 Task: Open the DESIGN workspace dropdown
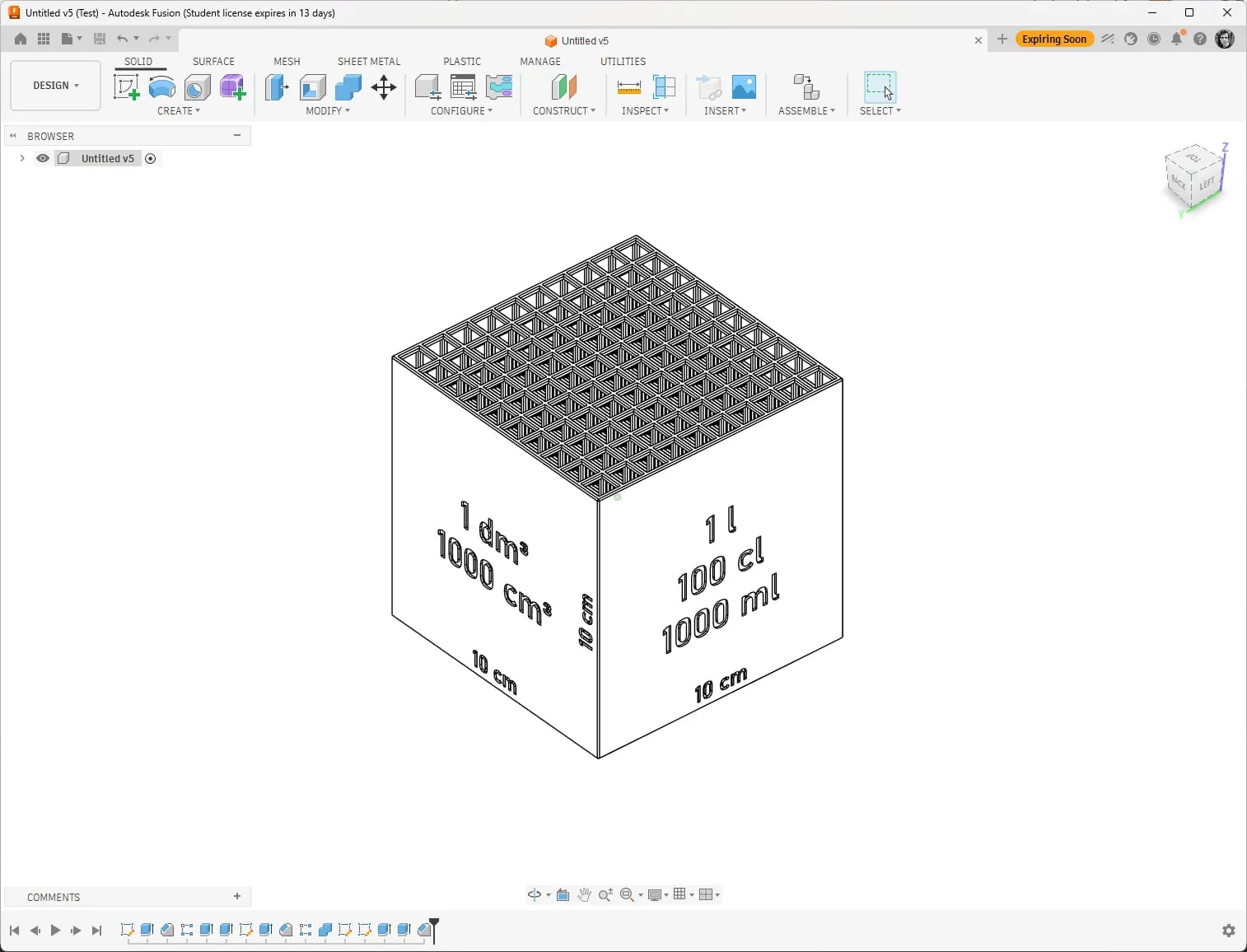point(55,86)
